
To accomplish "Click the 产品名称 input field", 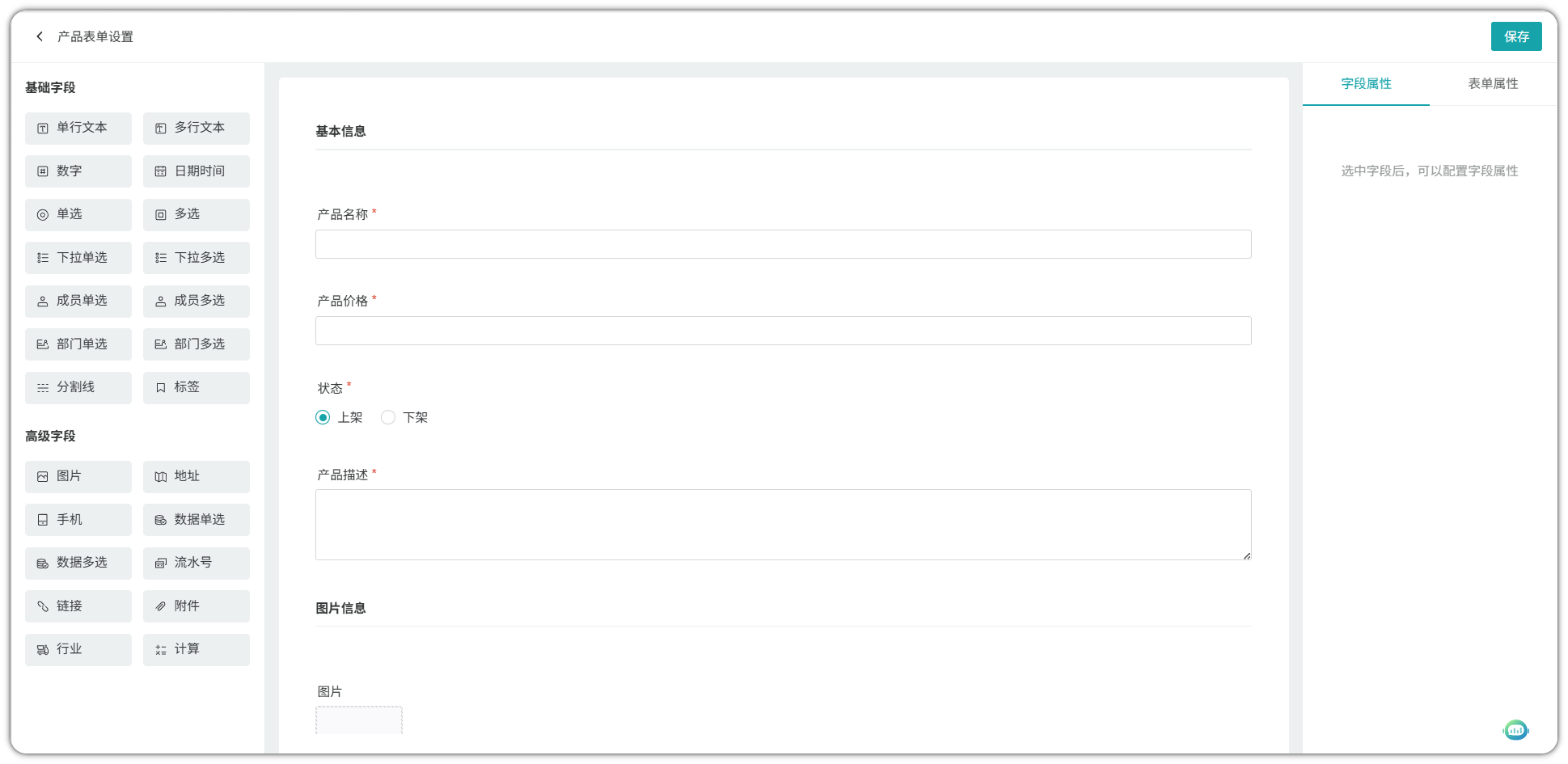I will pyautogui.click(x=783, y=244).
